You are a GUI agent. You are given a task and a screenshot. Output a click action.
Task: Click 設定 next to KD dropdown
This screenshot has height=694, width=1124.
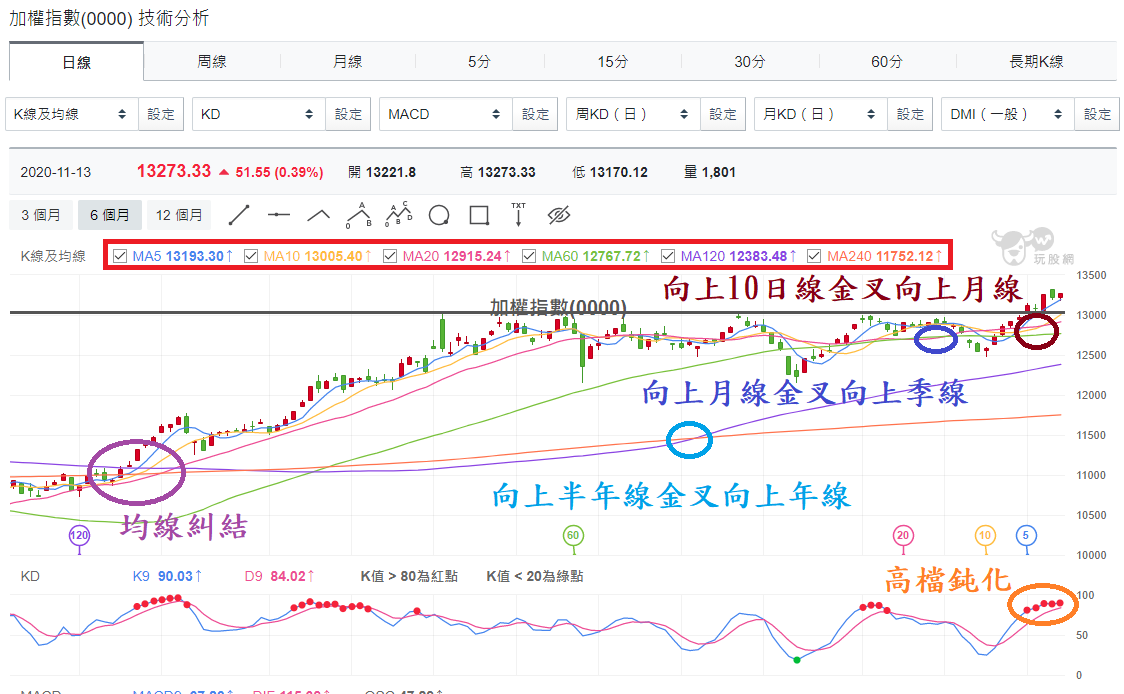coord(348,114)
